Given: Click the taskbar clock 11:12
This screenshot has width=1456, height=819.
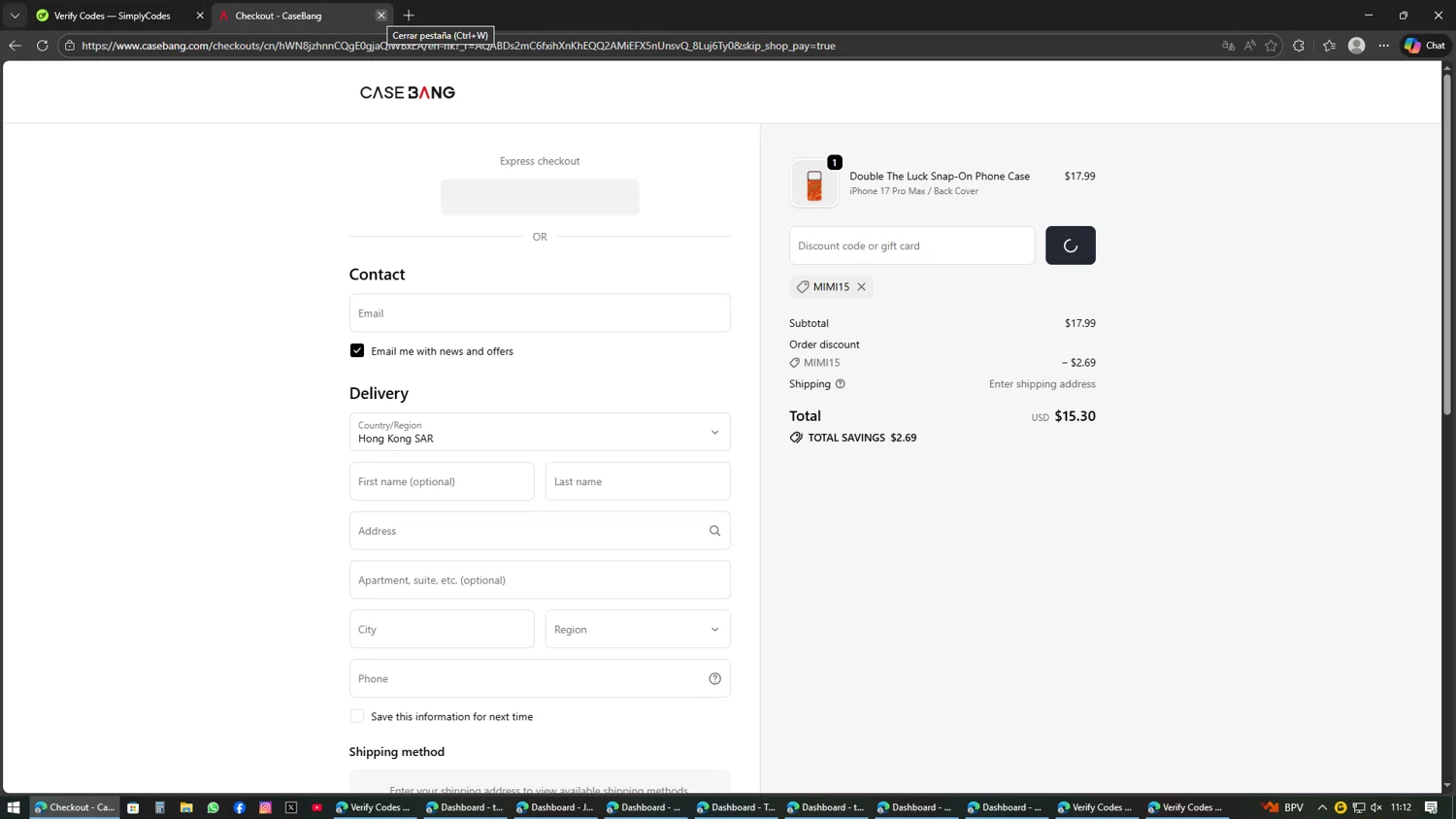Looking at the screenshot, I should click(1401, 807).
